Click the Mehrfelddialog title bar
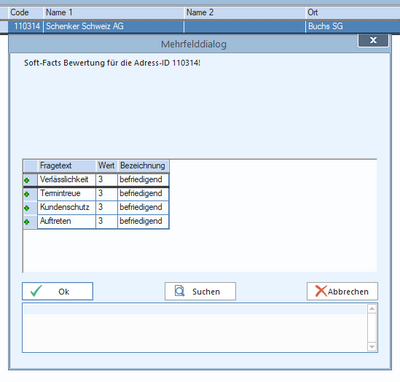 click(193, 44)
